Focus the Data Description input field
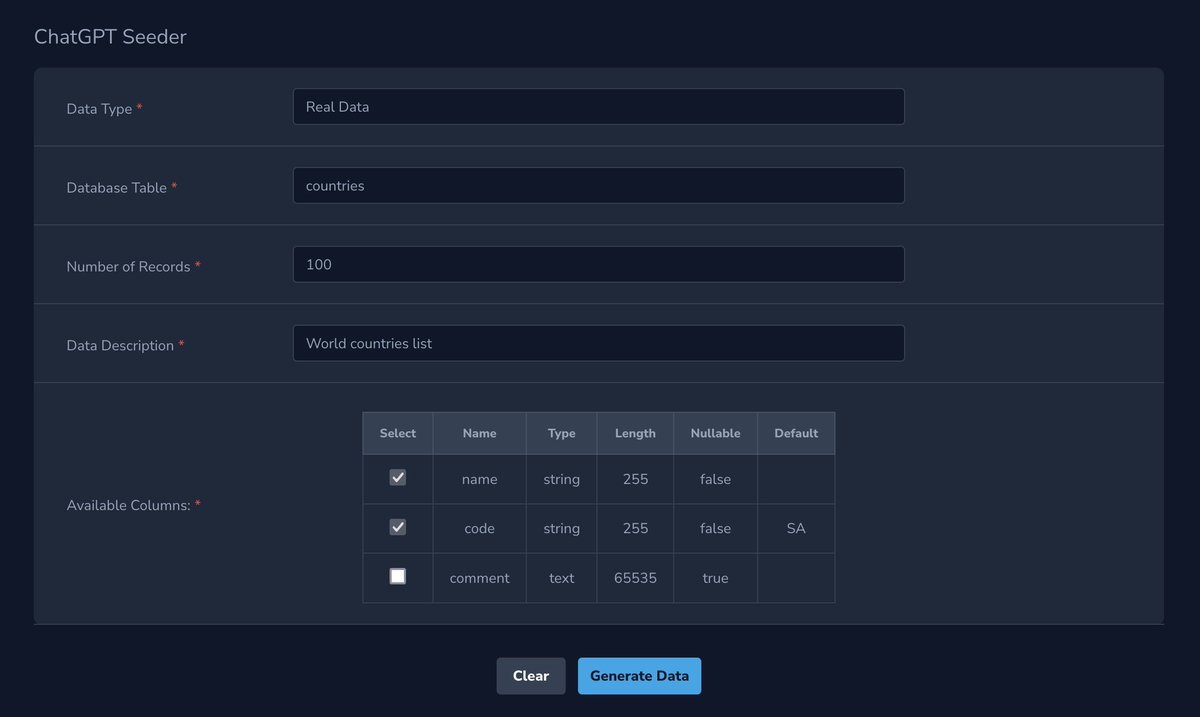Screen dimensions: 1200x717 [598, 343]
